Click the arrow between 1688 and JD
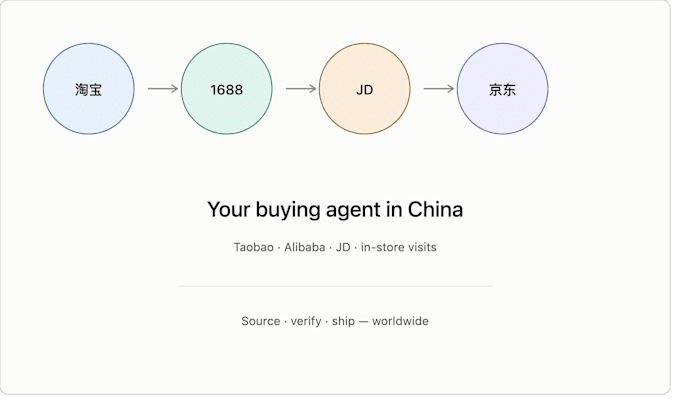Image resolution: width=680 pixels, height=404 pixels. pos(301,89)
